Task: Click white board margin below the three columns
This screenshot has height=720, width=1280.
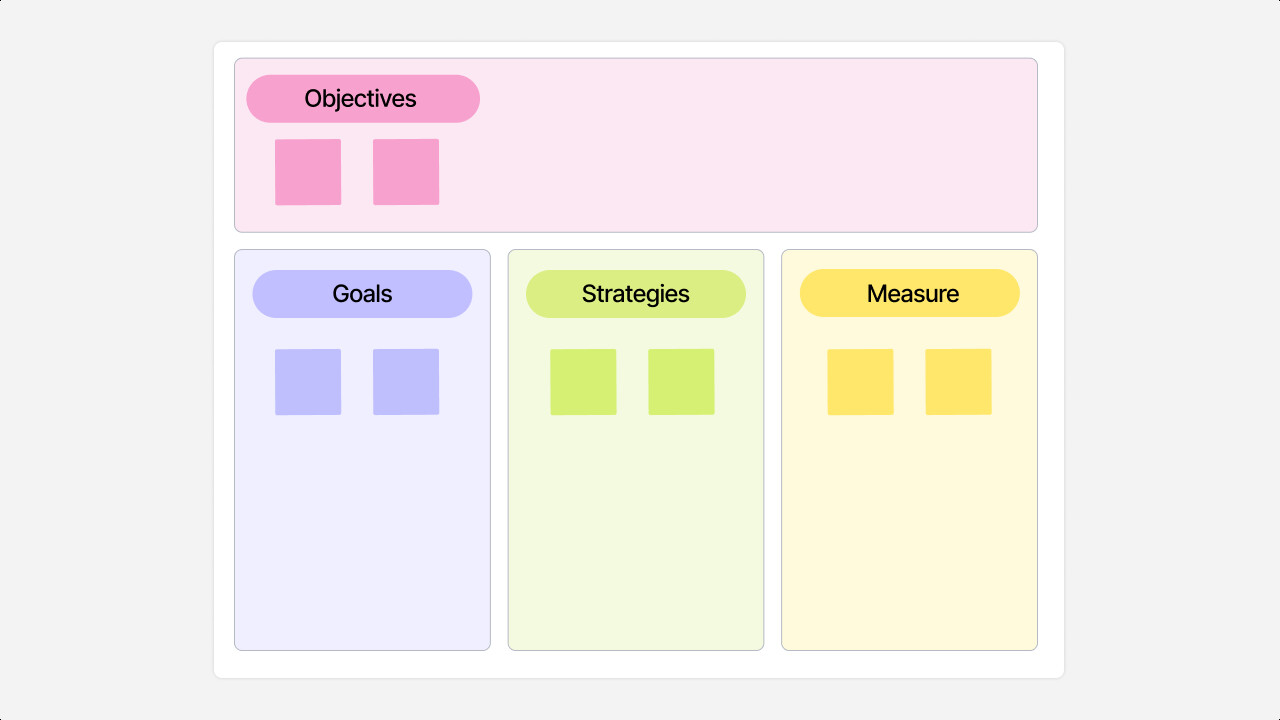Action: coord(640,664)
